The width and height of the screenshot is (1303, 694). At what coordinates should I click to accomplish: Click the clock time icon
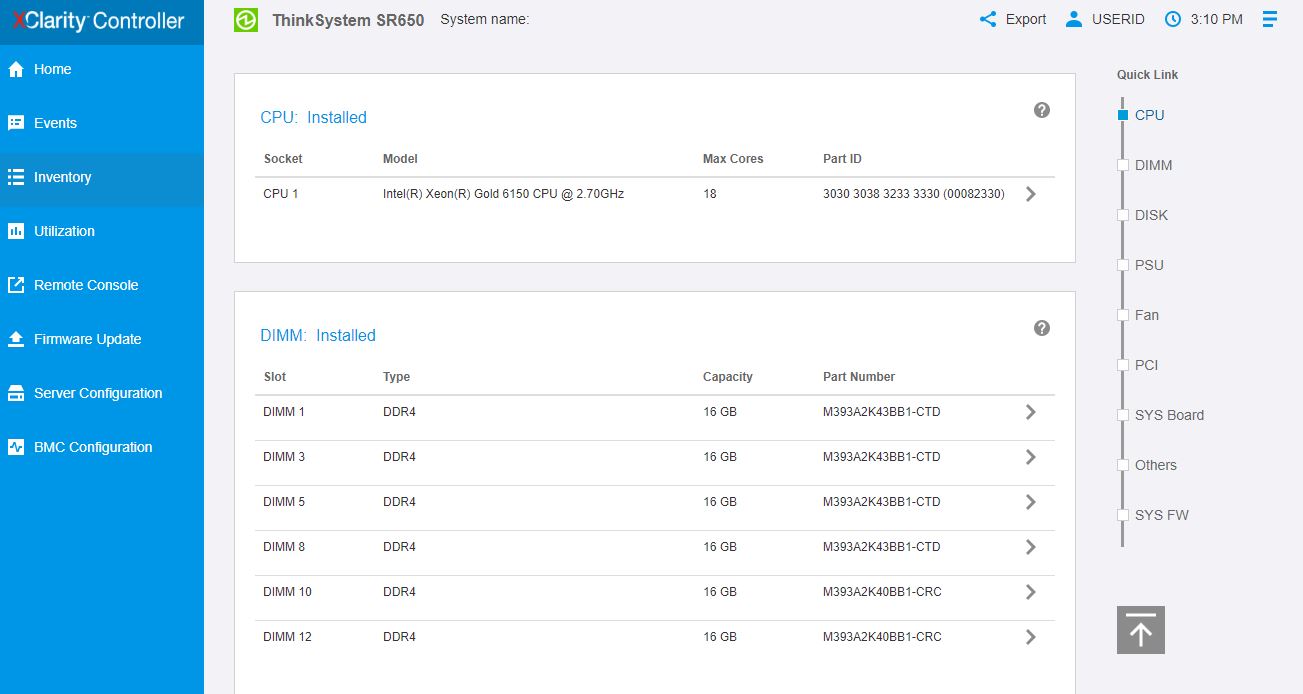[1173, 19]
